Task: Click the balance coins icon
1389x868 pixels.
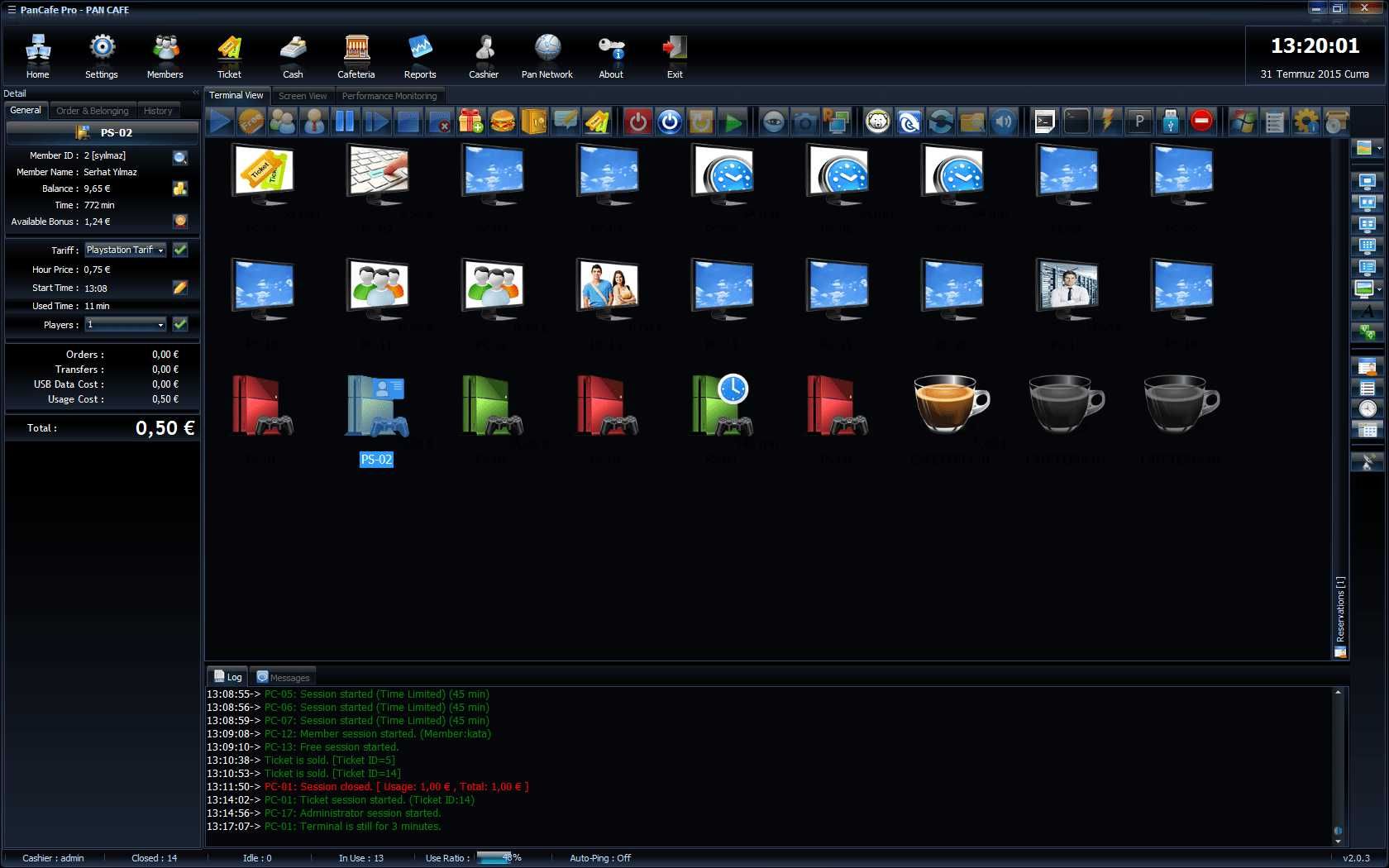Action: pyautogui.click(x=180, y=188)
